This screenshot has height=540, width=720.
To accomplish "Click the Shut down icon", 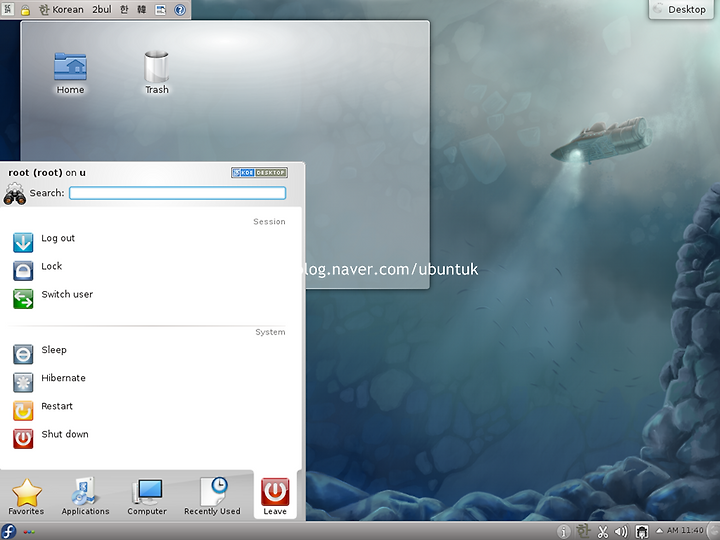I will click(23, 439).
